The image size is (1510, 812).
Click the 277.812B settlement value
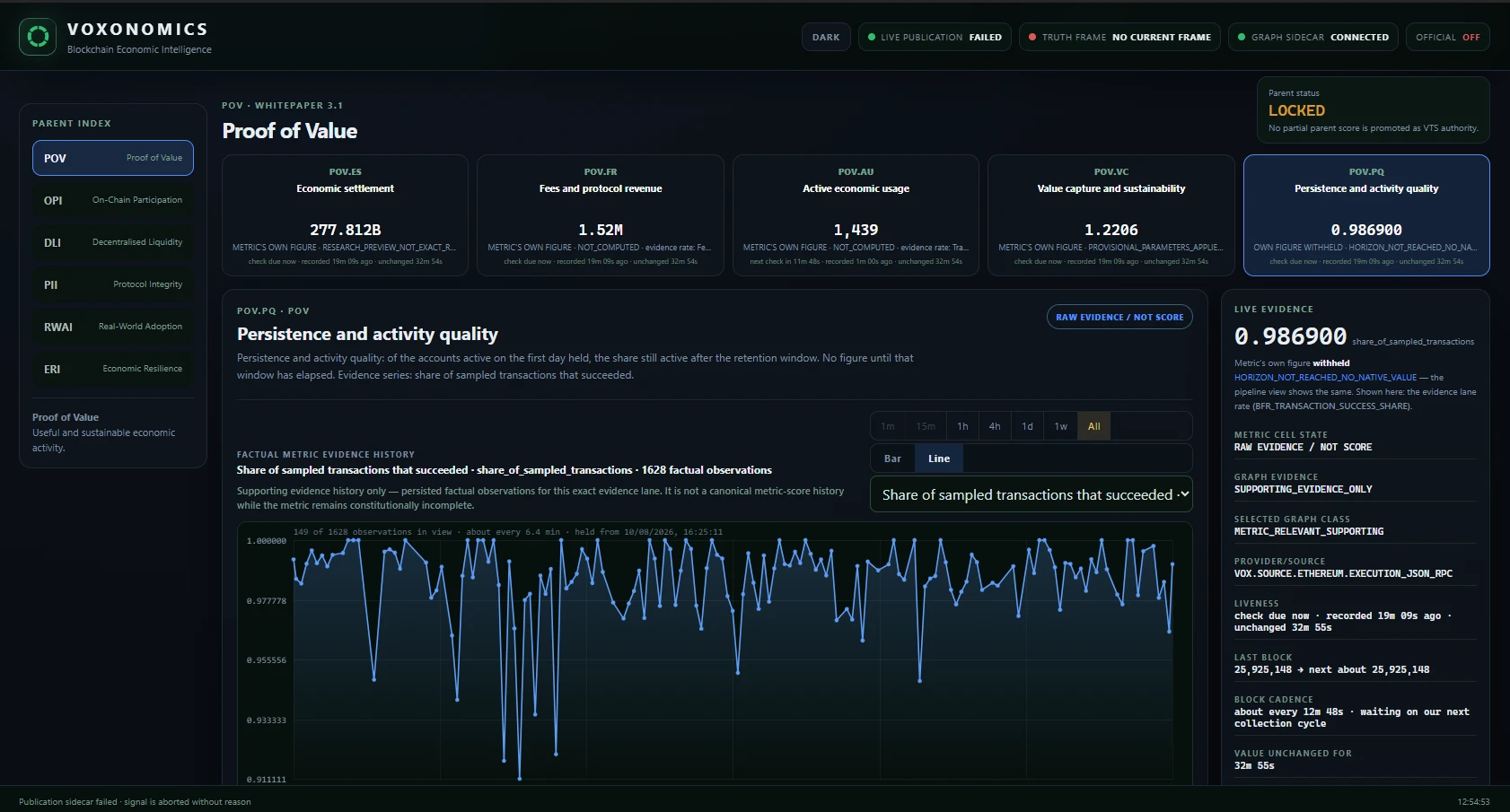346,230
